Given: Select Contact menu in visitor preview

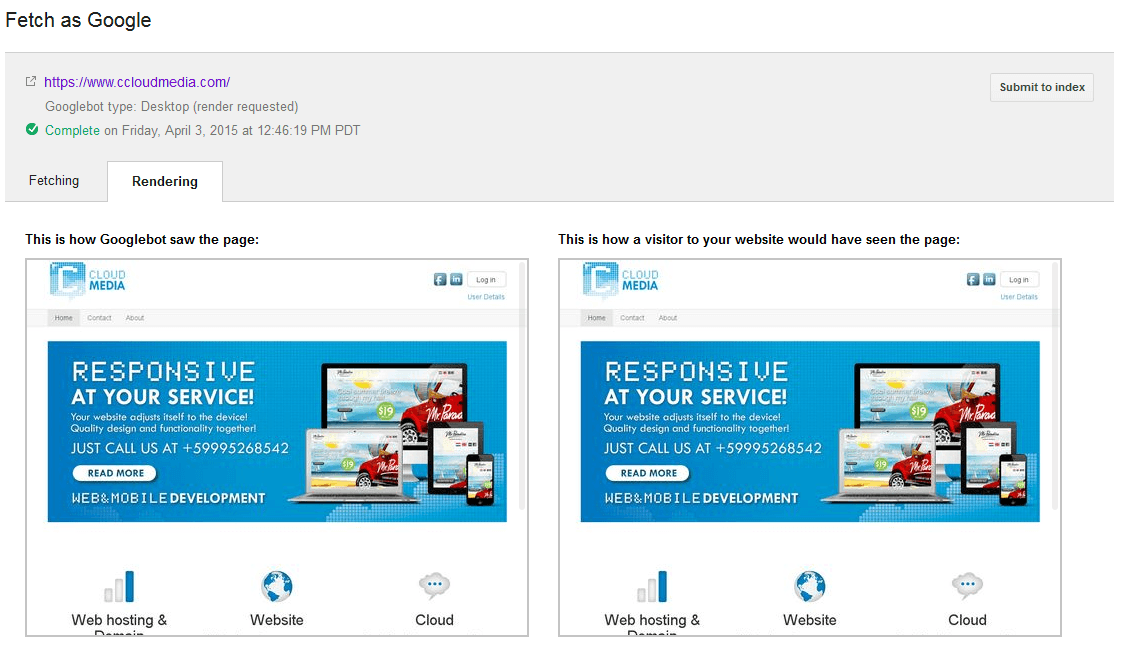Looking at the screenshot, I should [633, 318].
